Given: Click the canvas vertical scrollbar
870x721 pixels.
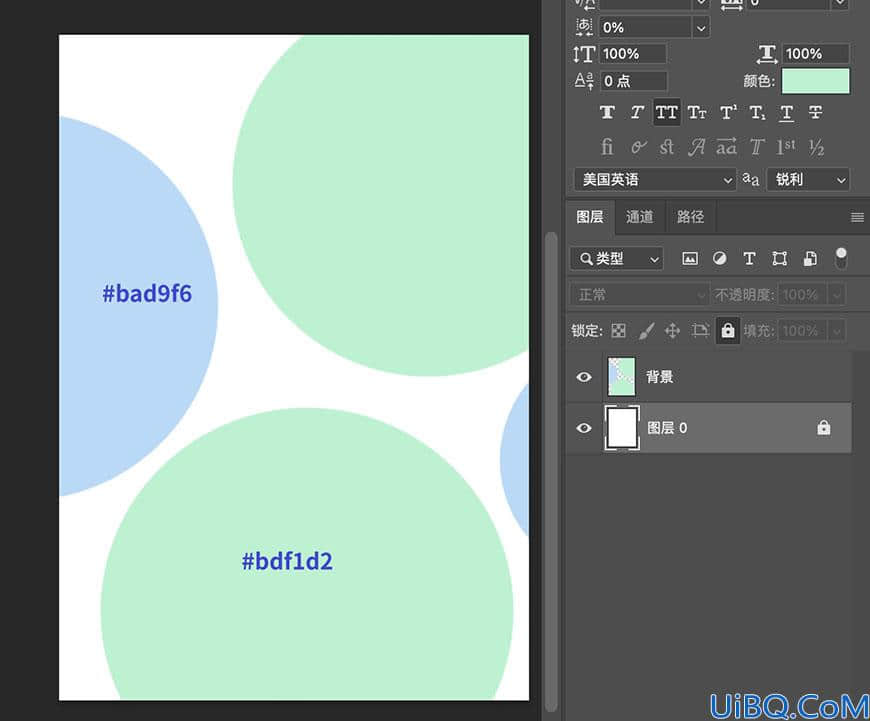Looking at the screenshot, I should [551, 471].
